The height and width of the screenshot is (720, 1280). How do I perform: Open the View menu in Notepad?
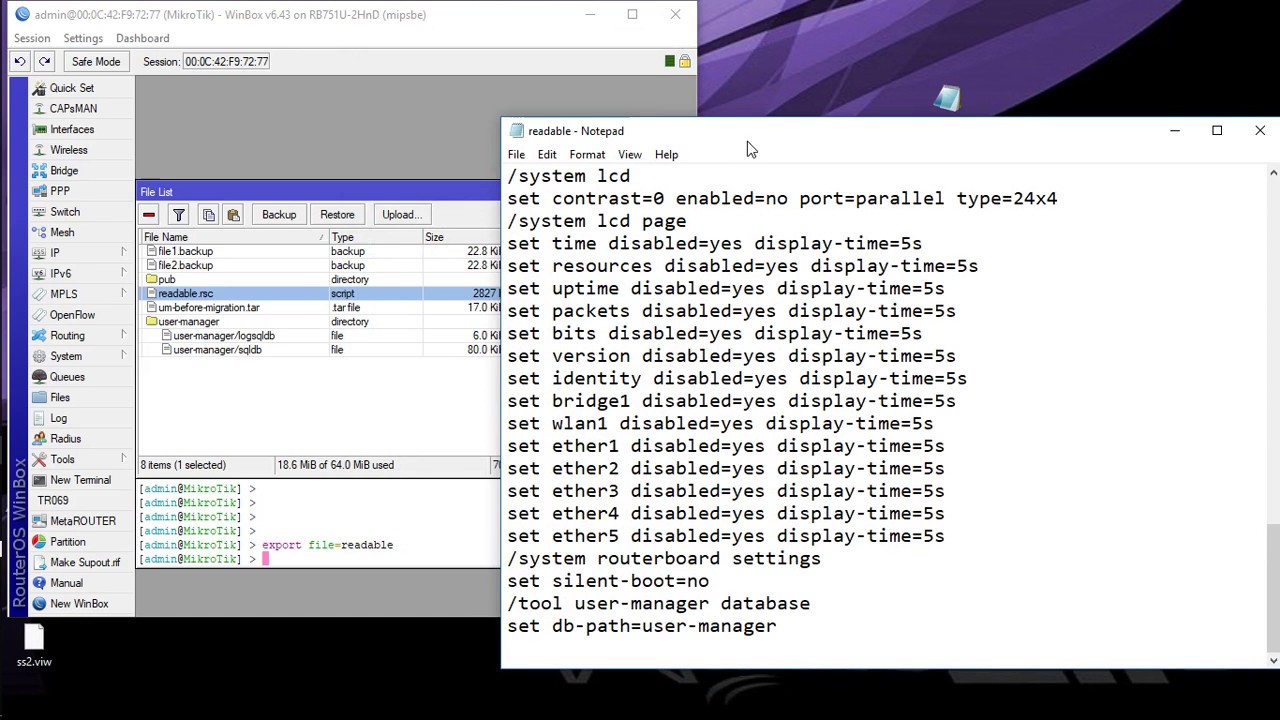[629, 154]
